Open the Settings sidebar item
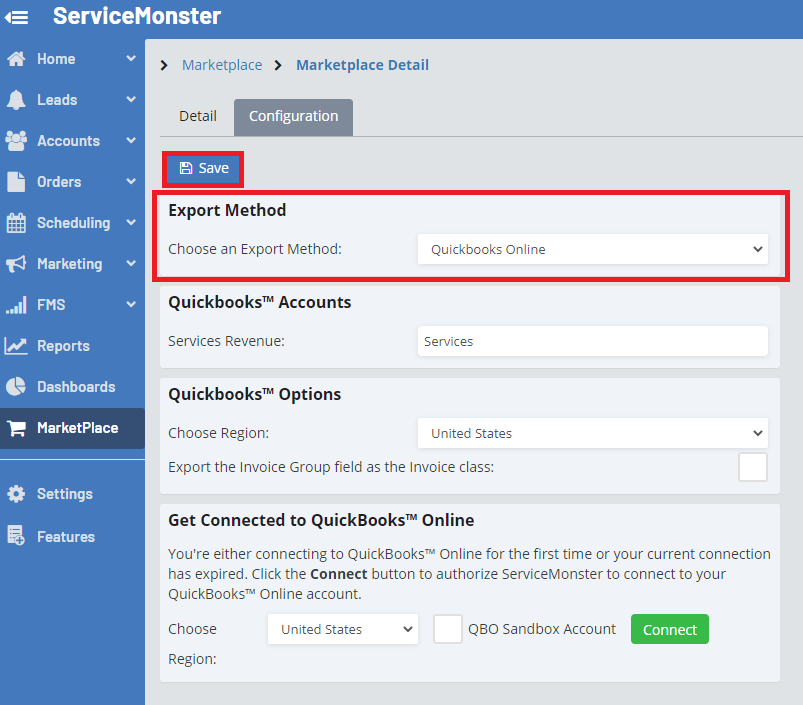This screenshot has width=803, height=705. click(x=62, y=493)
